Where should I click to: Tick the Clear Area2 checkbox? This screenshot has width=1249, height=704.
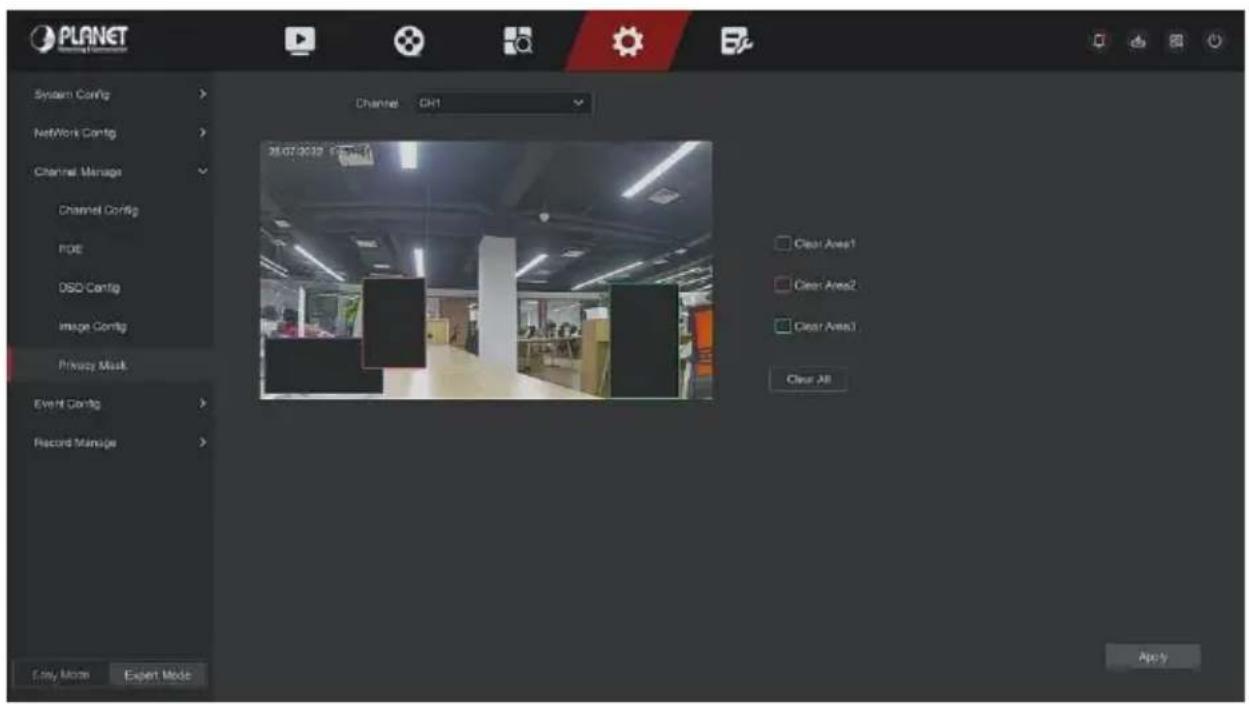point(784,284)
